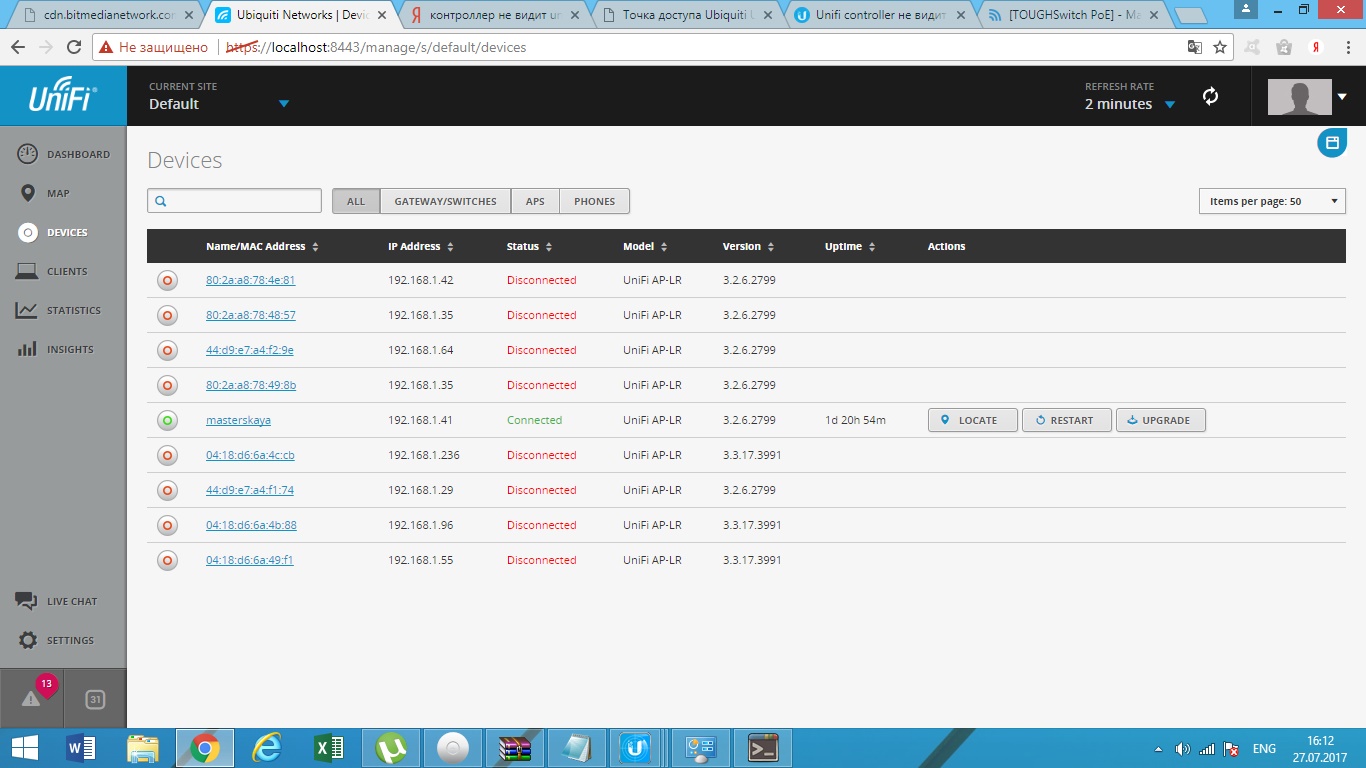Click status icon for 80:2a:a8:78:4e:81
The height and width of the screenshot is (768, 1366).
(167, 281)
